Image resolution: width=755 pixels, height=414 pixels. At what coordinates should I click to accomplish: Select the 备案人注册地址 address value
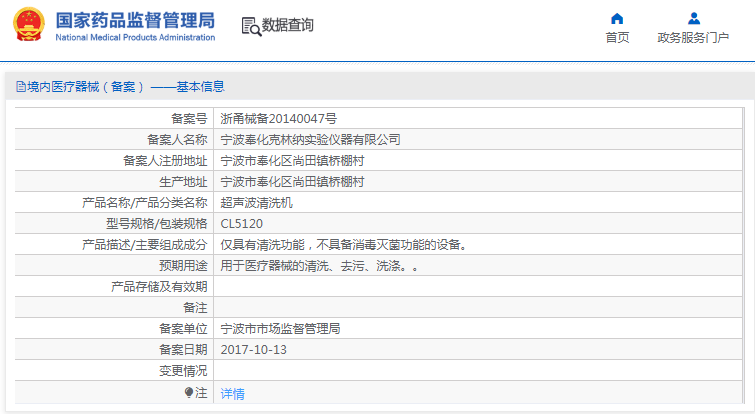(x=292, y=161)
